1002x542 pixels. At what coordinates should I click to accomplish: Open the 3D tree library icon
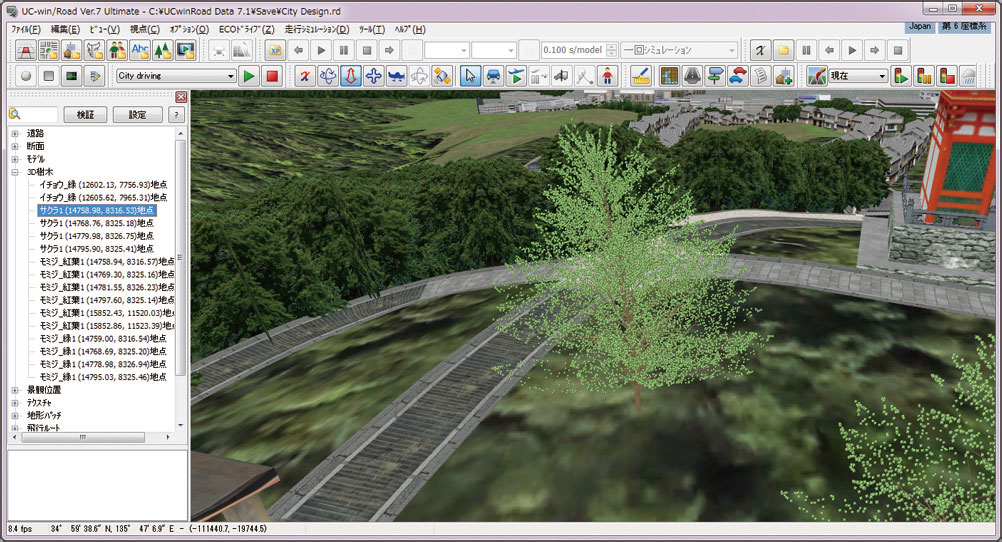[x=163, y=50]
